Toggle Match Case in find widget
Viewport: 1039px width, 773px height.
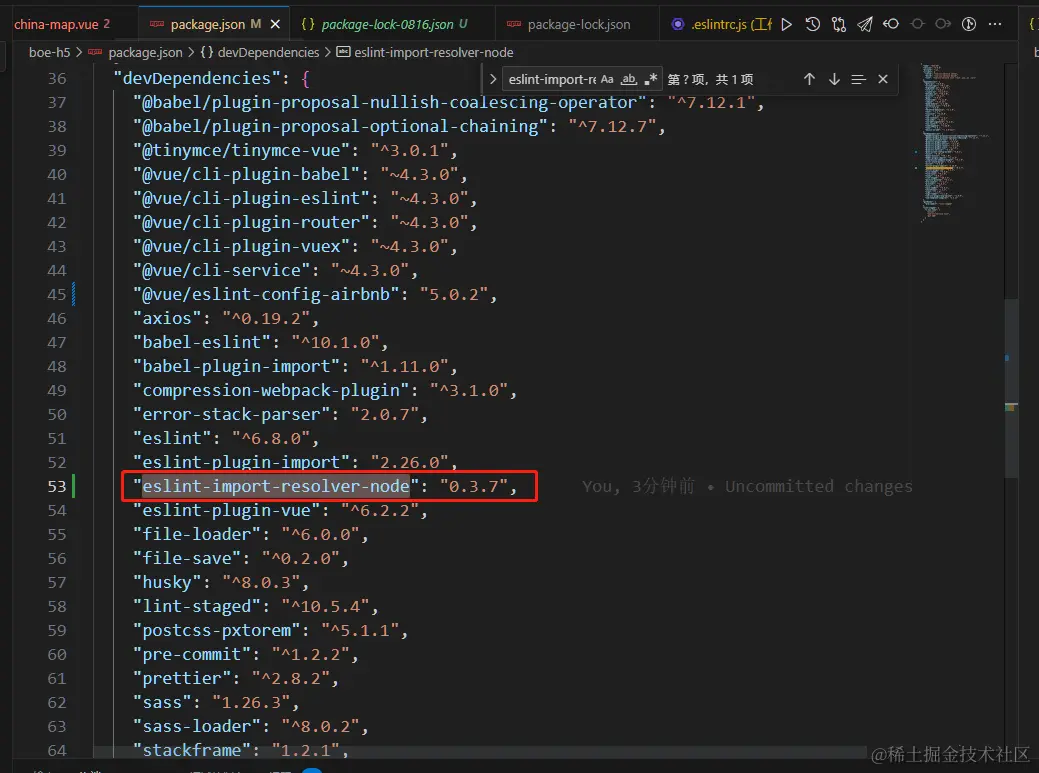[607, 79]
